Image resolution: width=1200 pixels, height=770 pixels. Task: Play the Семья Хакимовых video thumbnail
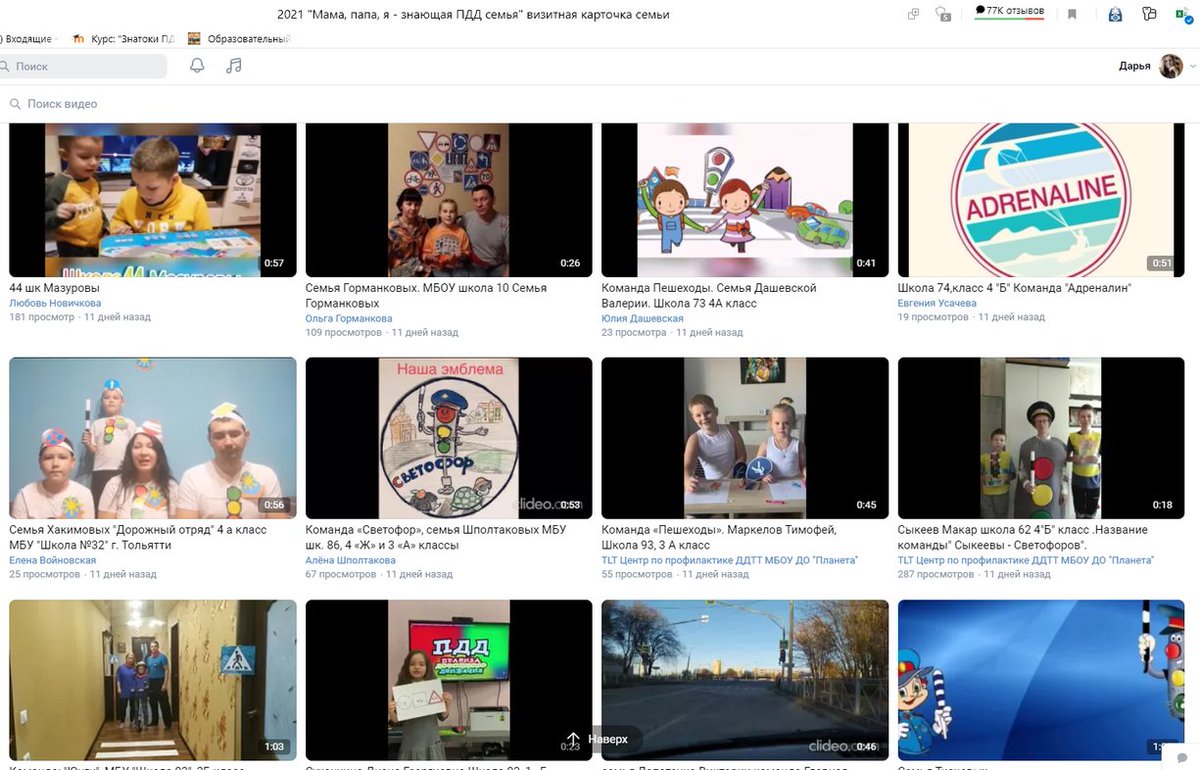[x=153, y=438]
